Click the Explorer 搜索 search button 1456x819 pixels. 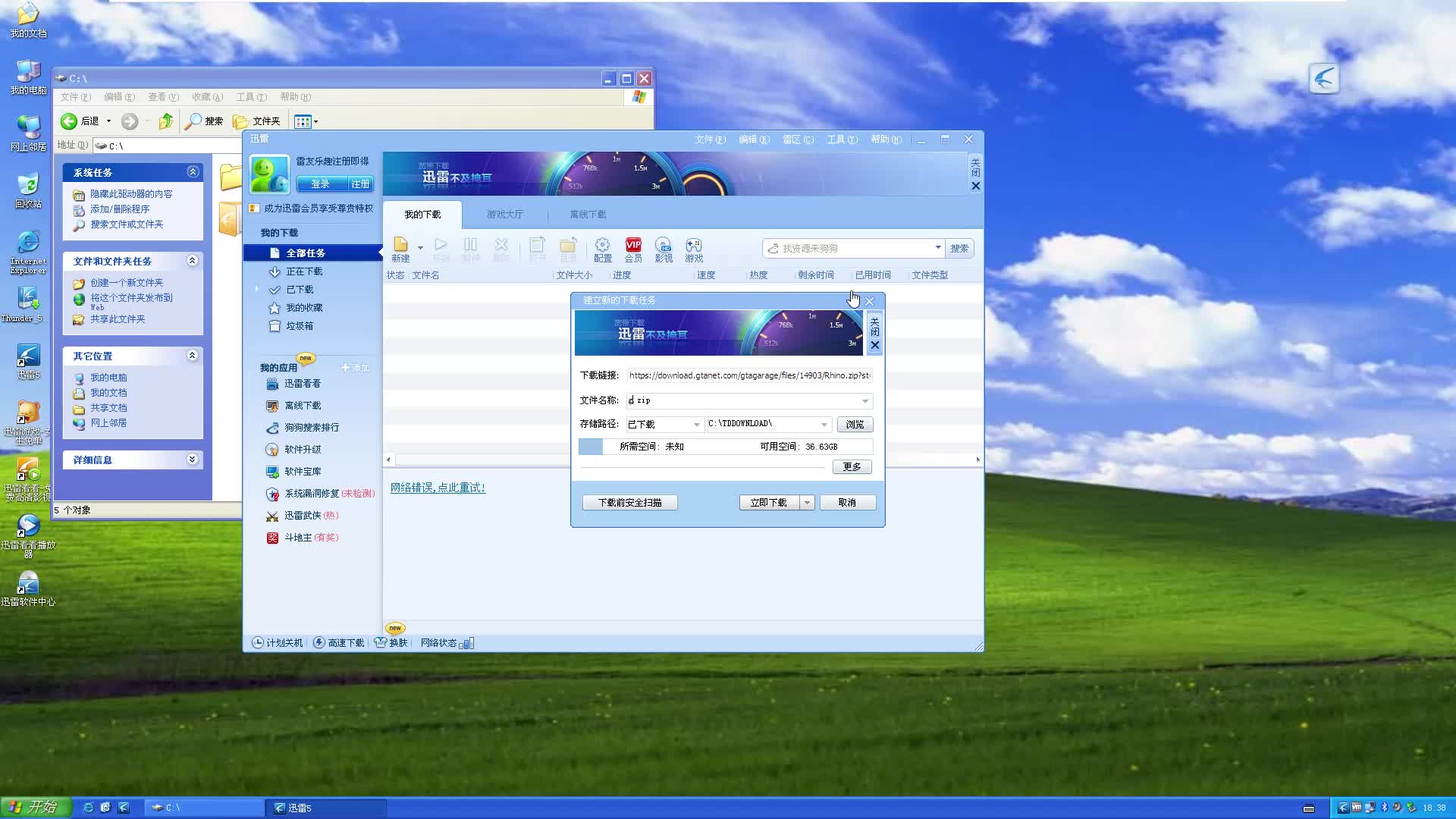coord(205,121)
